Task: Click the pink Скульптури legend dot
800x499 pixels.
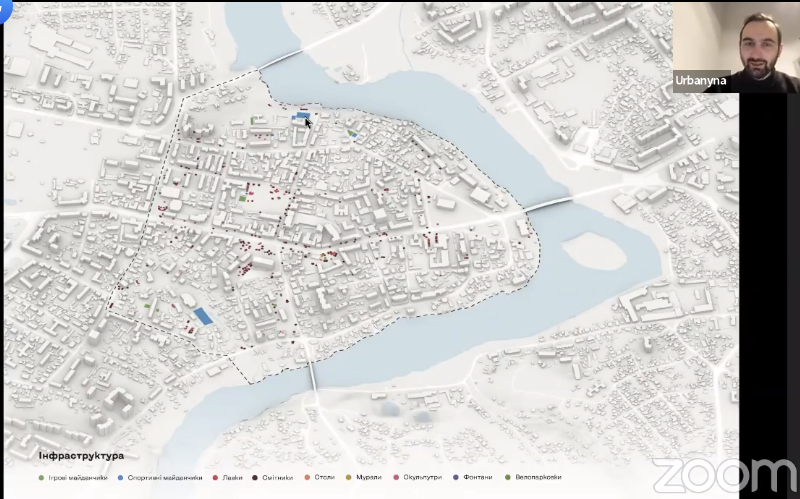Action: 397,477
